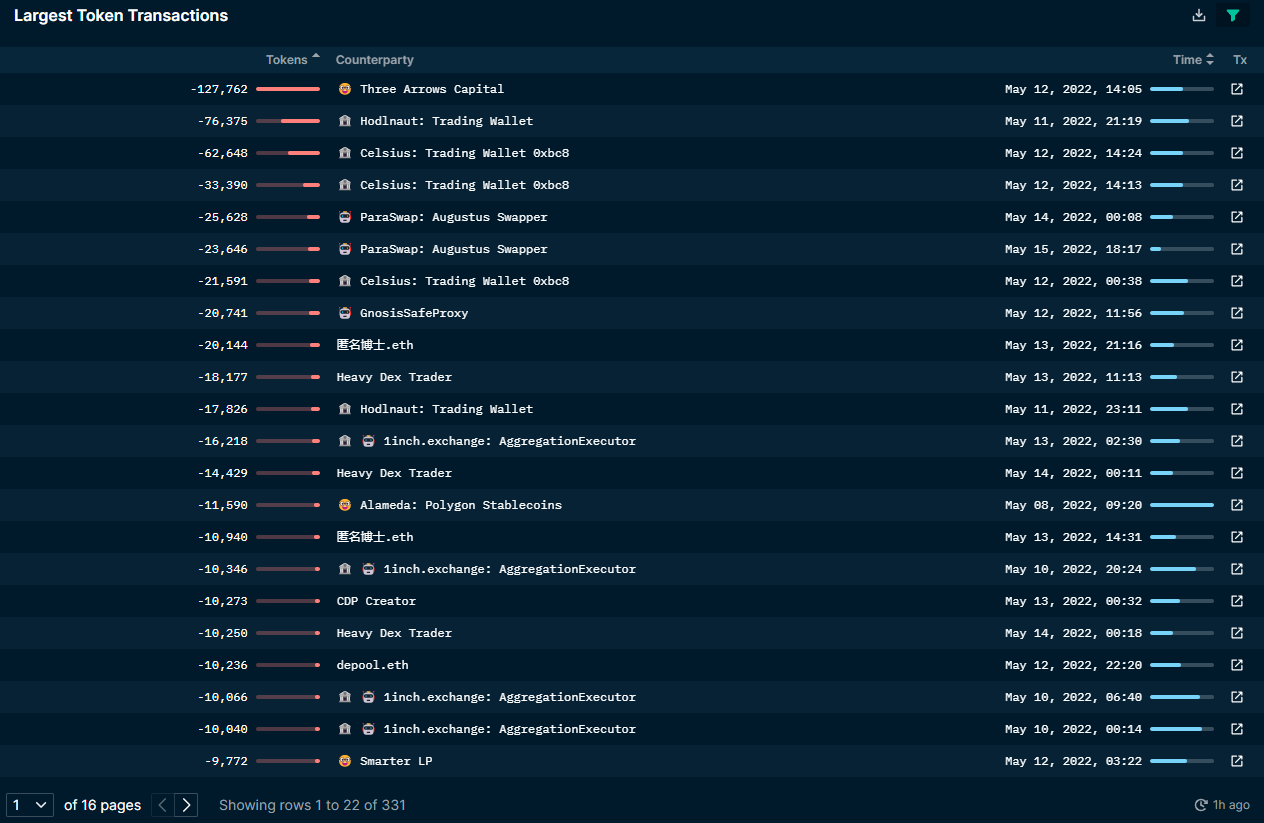Select the timestamp May 12, 2022, 22:20

coord(1073,665)
